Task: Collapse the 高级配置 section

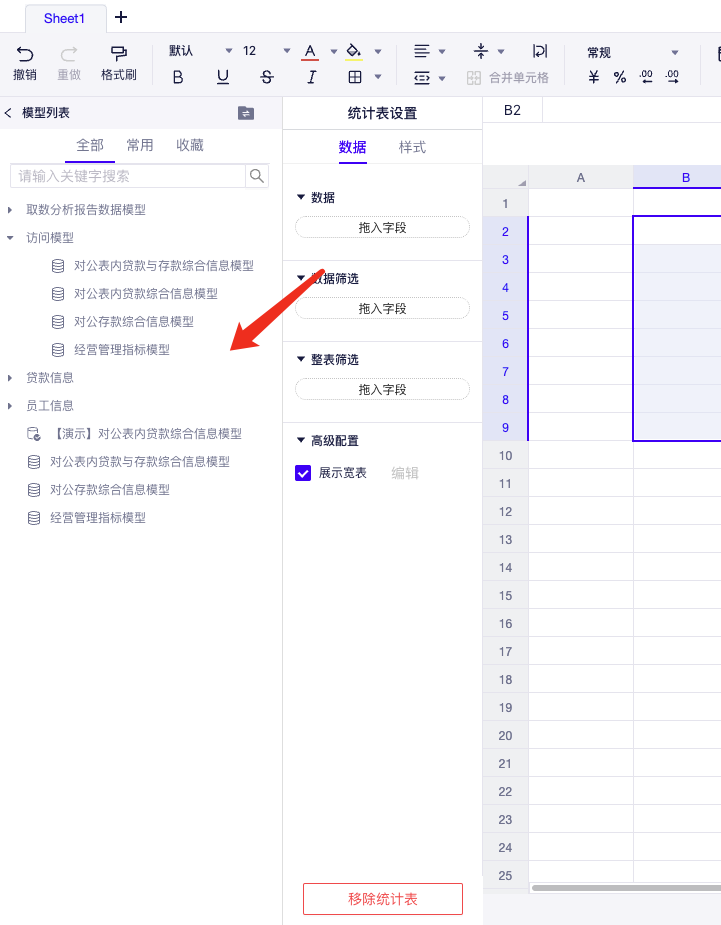Action: 300,440
